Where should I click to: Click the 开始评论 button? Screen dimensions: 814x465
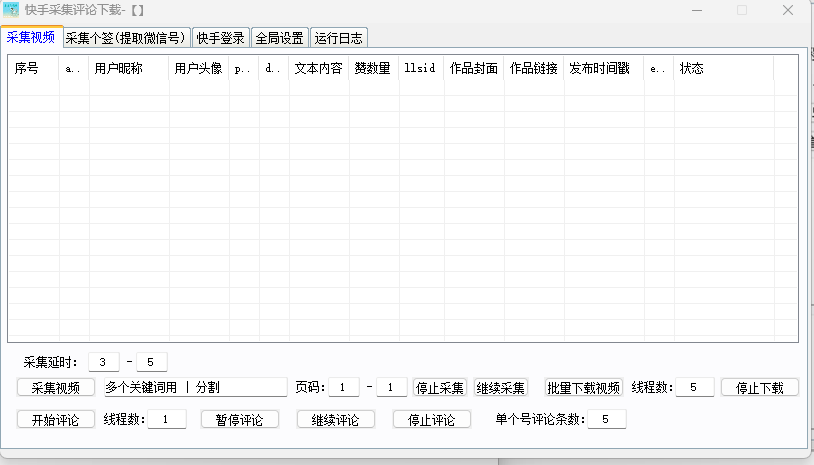click(56, 420)
